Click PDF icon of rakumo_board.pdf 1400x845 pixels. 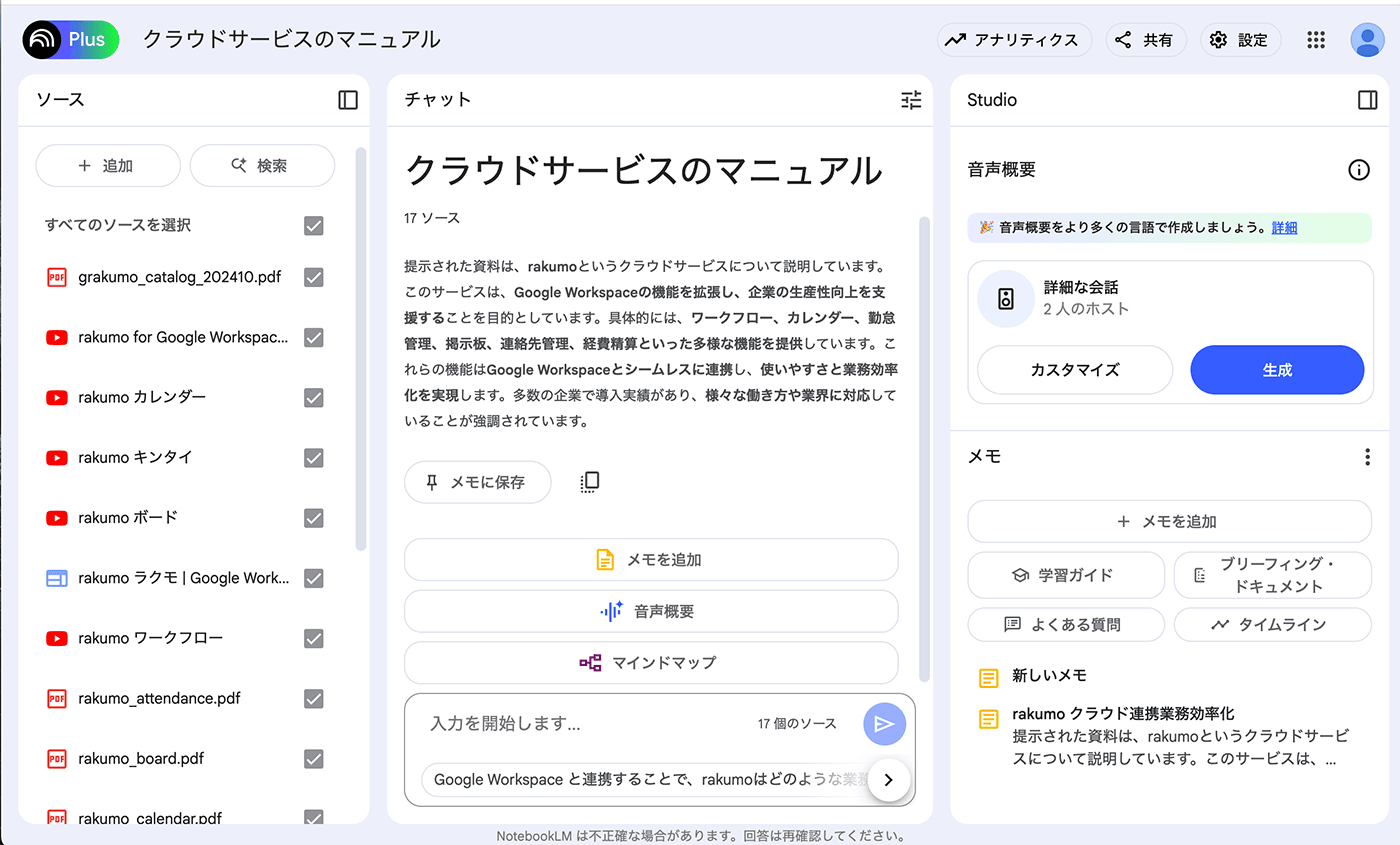pos(57,758)
